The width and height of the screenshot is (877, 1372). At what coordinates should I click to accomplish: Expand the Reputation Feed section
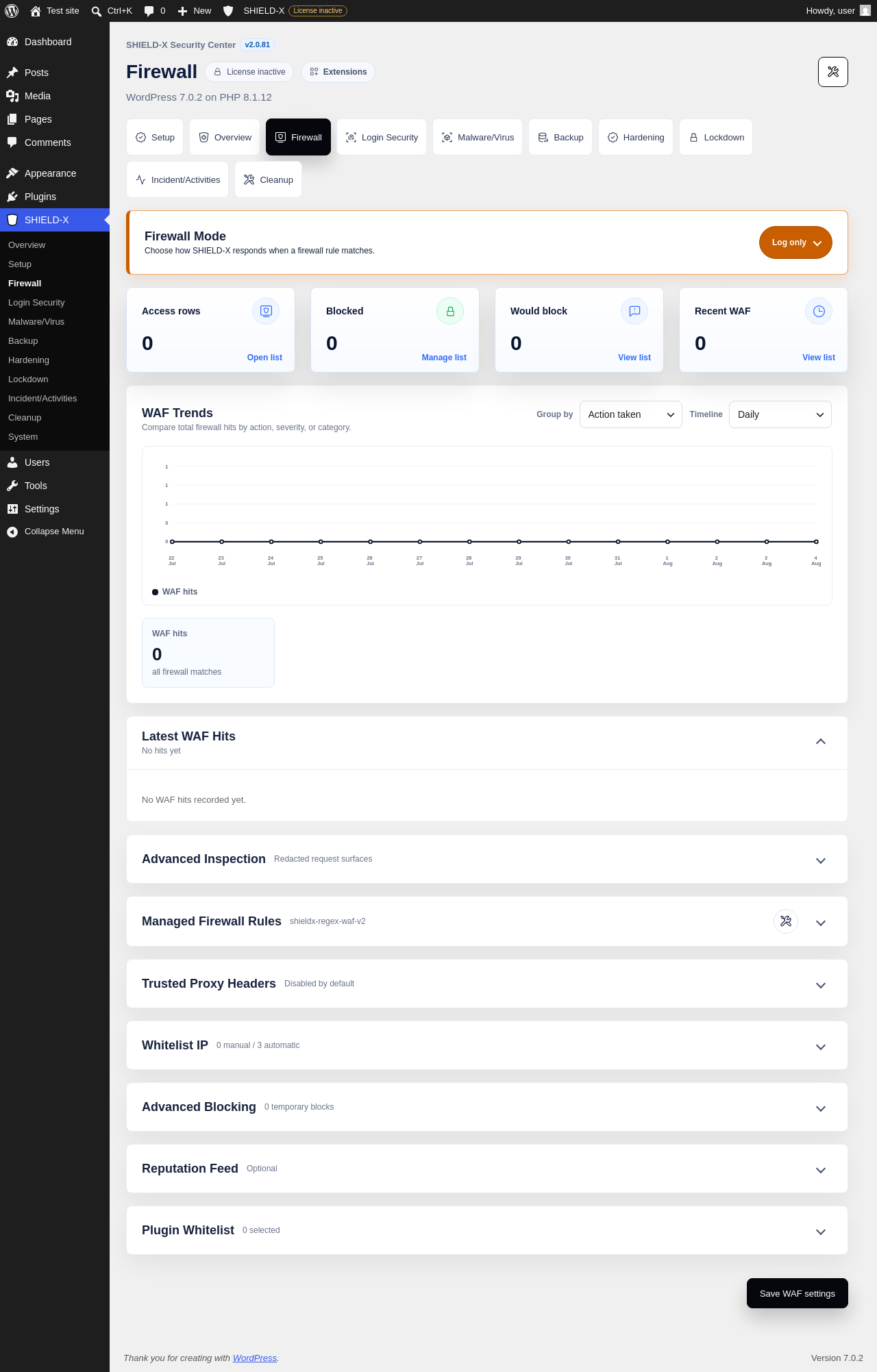tap(820, 1170)
